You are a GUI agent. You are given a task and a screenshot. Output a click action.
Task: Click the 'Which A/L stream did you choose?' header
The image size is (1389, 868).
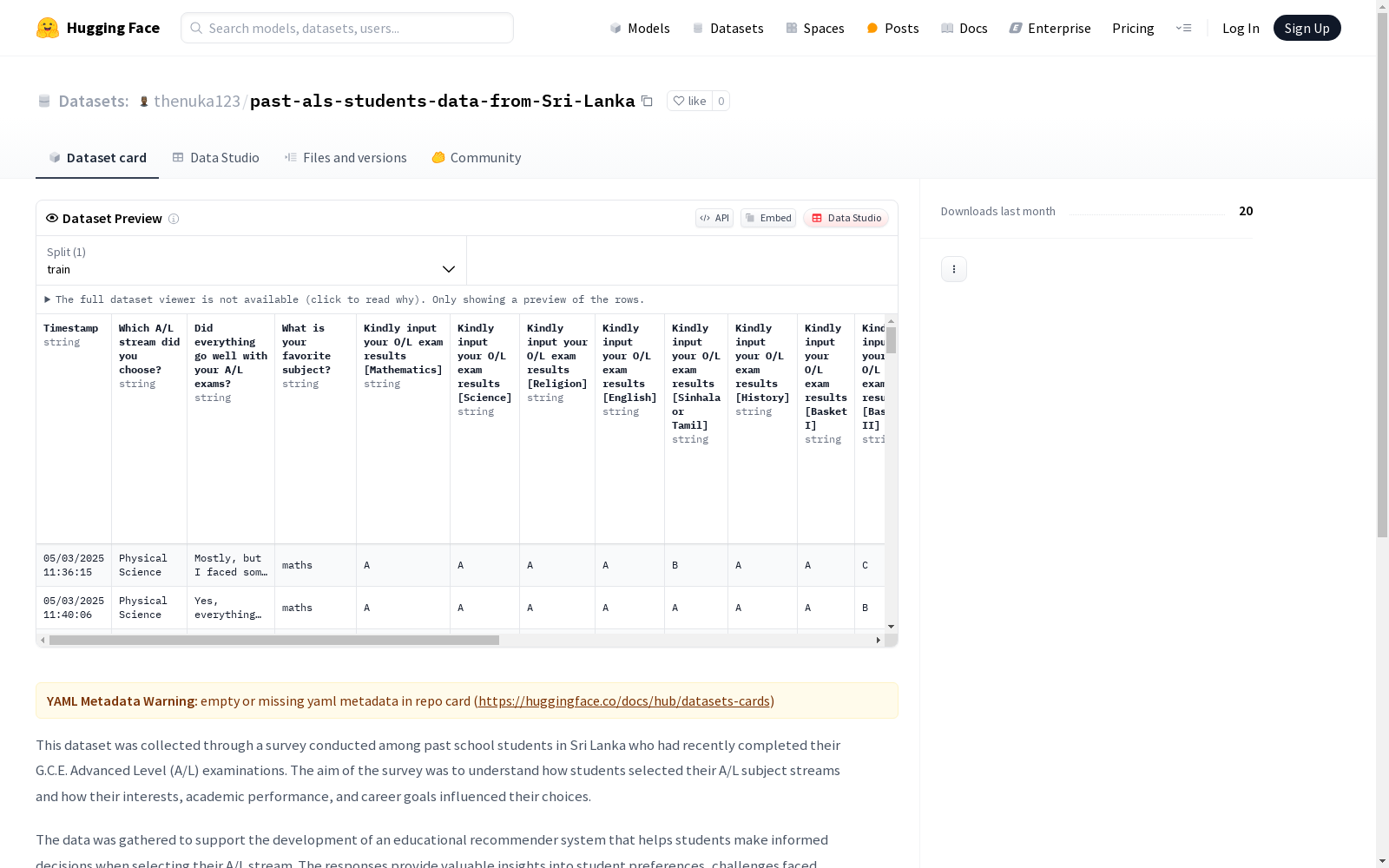(149, 429)
